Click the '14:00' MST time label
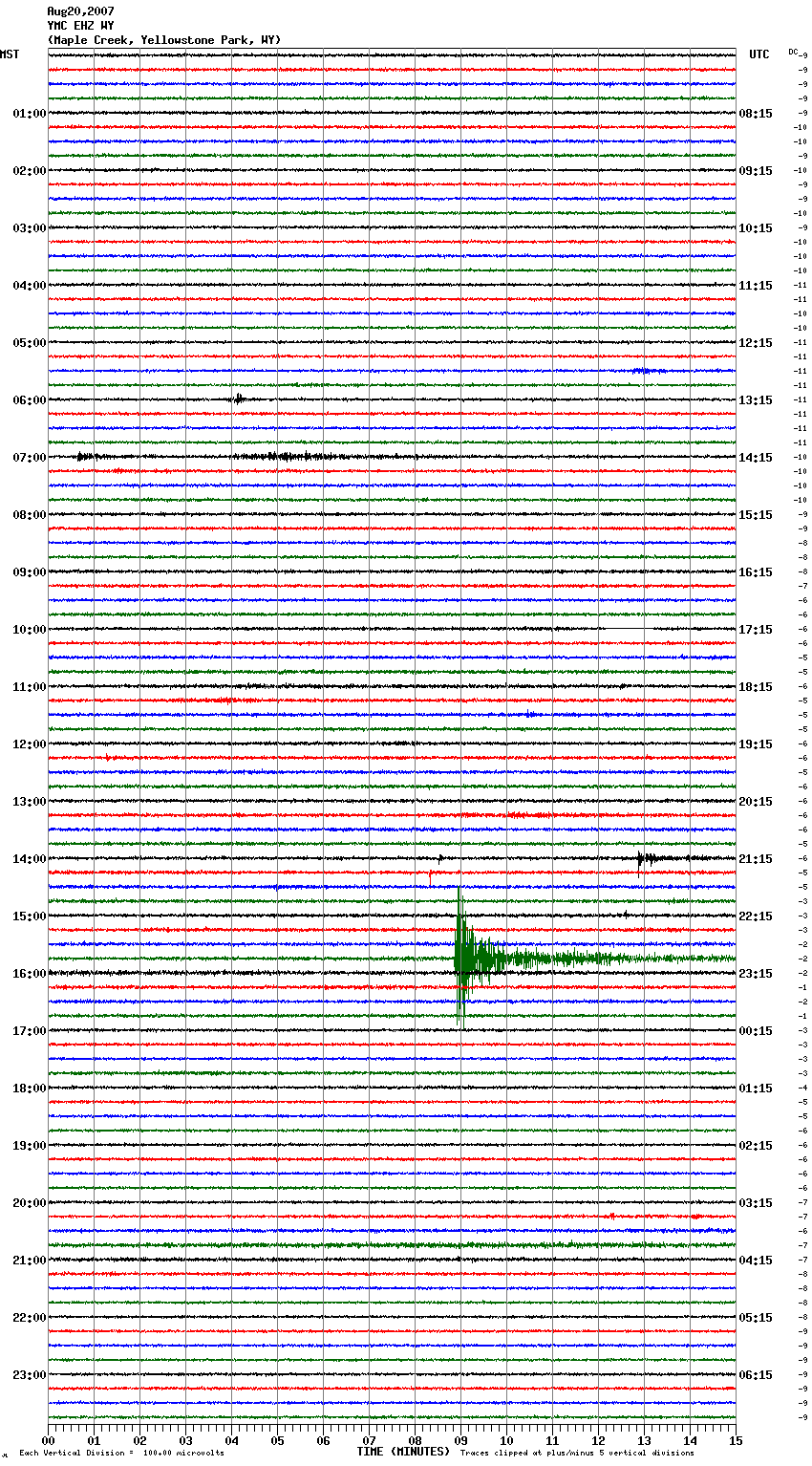 pyautogui.click(x=30, y=859)
